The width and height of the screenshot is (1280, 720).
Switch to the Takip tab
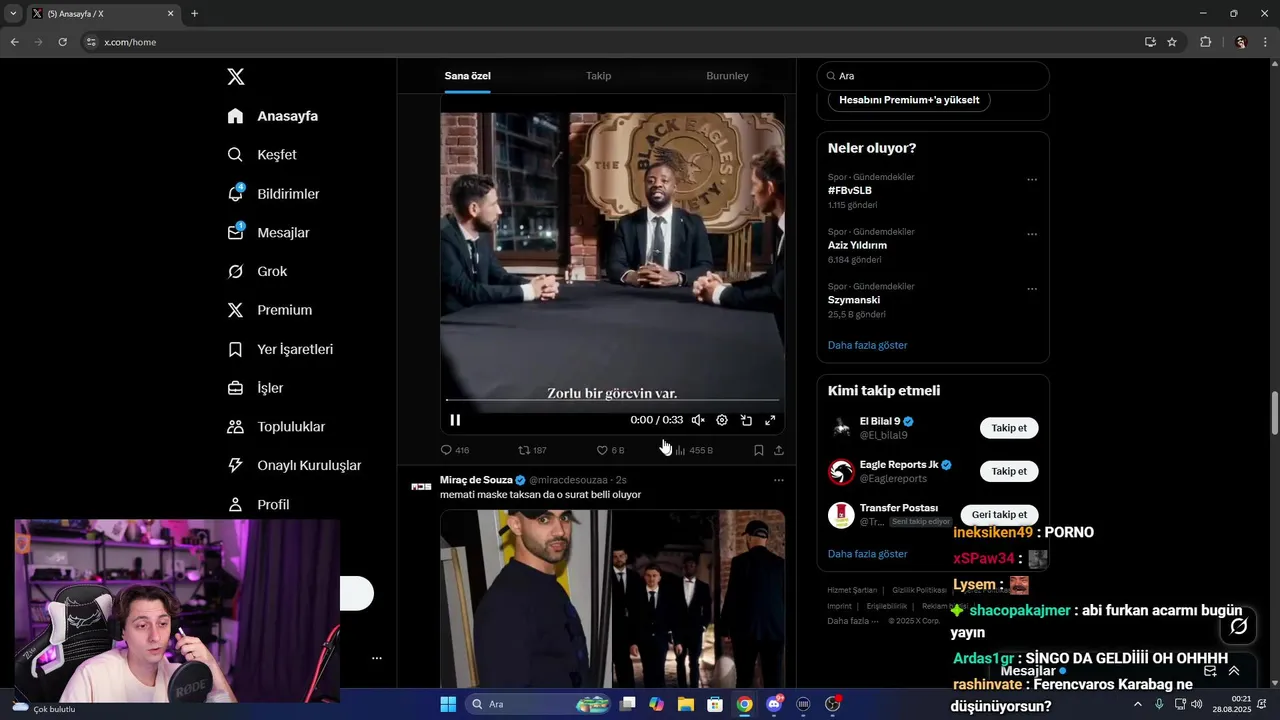pyautogui.click(x=598, y=76)
